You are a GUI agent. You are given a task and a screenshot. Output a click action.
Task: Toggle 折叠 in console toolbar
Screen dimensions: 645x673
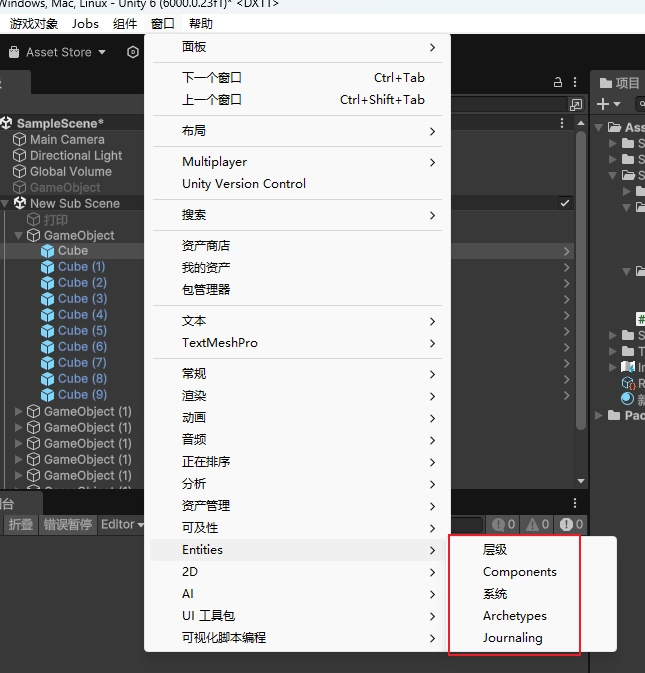(21, 524)
